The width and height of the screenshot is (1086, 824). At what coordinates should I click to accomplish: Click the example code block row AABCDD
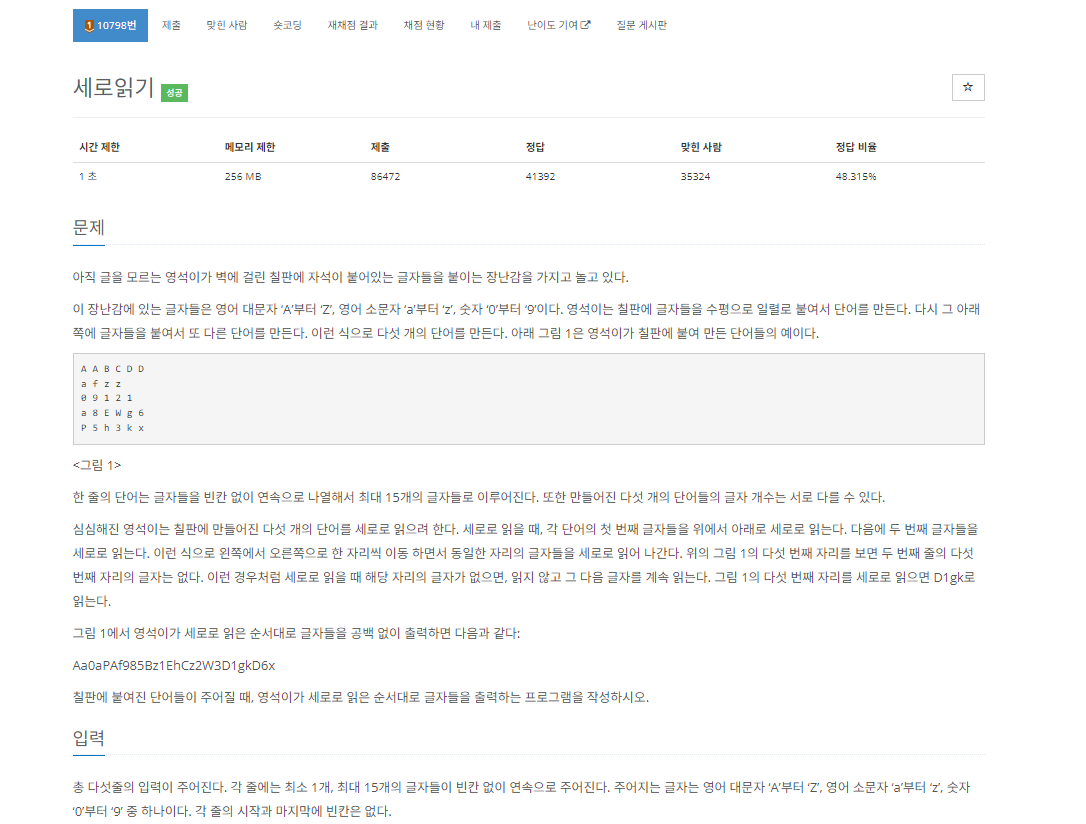pos(112,369)
